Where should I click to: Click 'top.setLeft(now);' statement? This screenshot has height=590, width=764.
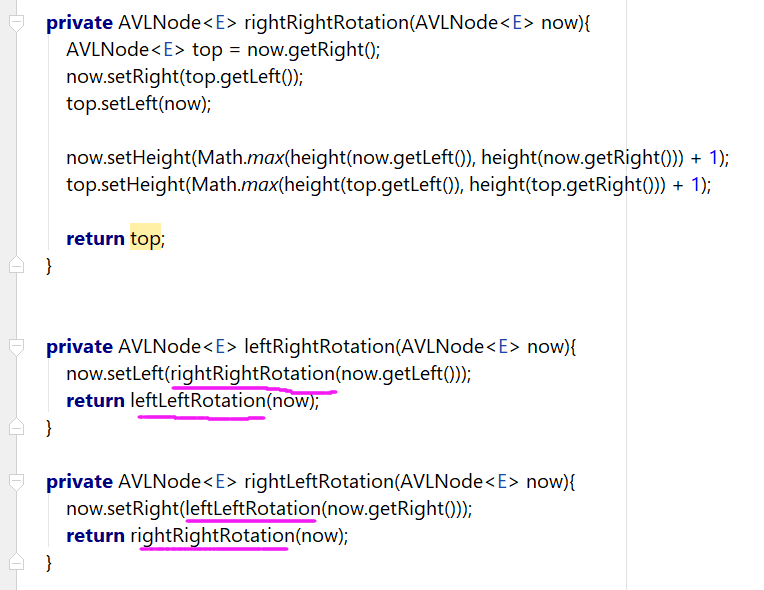[x=139, y=104]
